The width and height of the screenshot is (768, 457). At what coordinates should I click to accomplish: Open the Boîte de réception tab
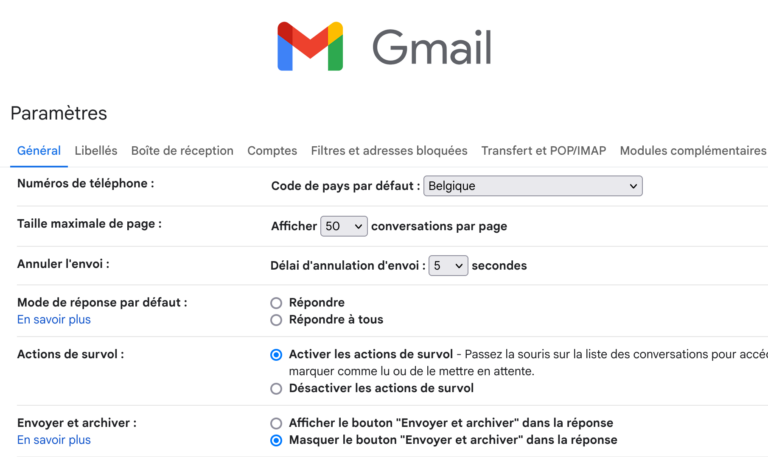(182, 151)
